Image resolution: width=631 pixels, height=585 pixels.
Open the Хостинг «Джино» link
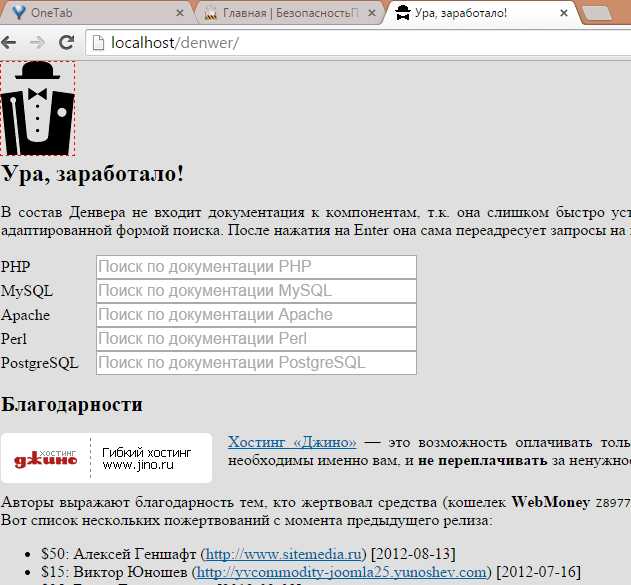292,442
